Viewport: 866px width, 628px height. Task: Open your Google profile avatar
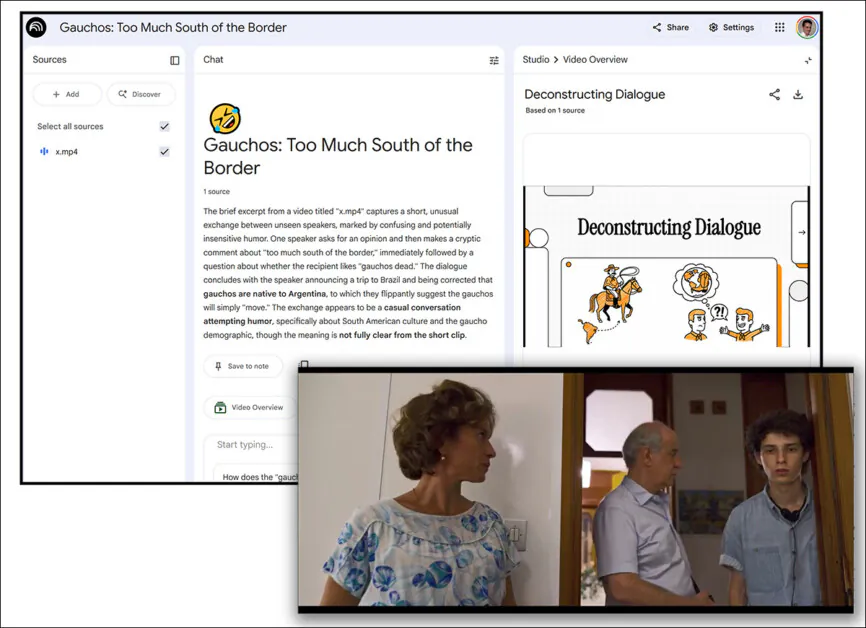pos(809,27)
